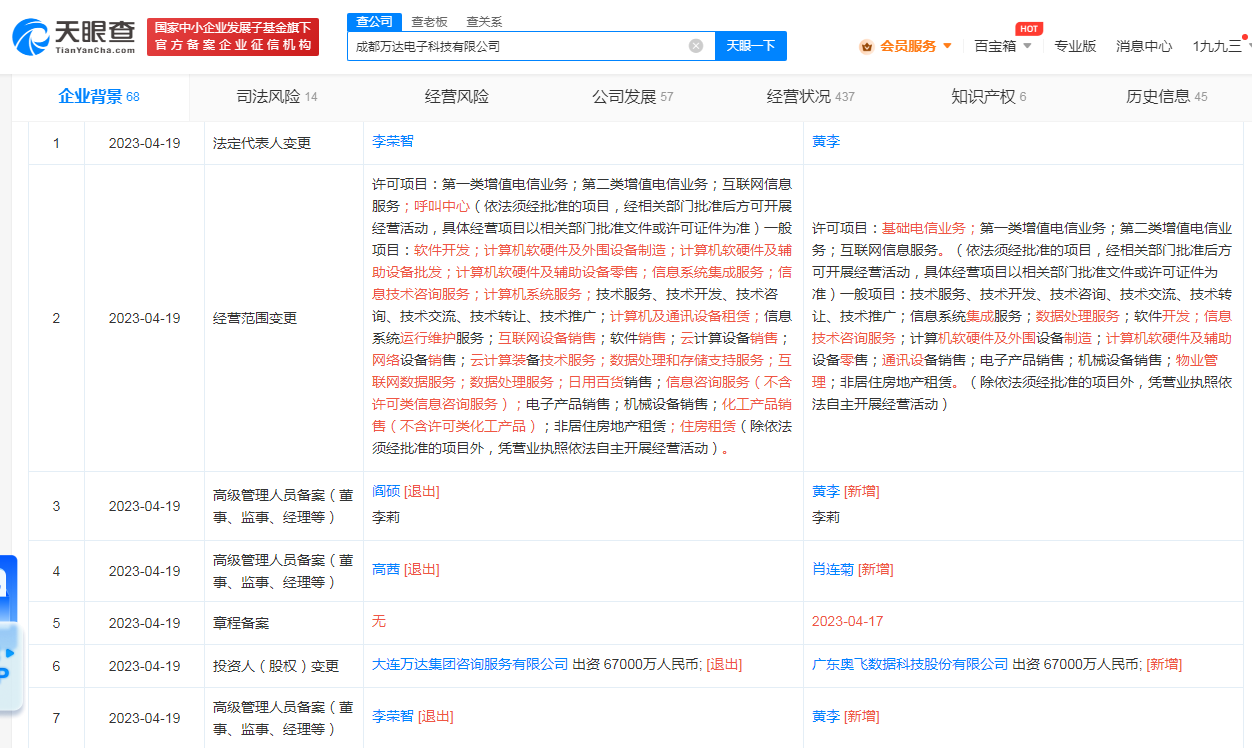
Task: Open 大连万达集团咨询服务有限公司 investor link
Action: (x=470, y=664)
